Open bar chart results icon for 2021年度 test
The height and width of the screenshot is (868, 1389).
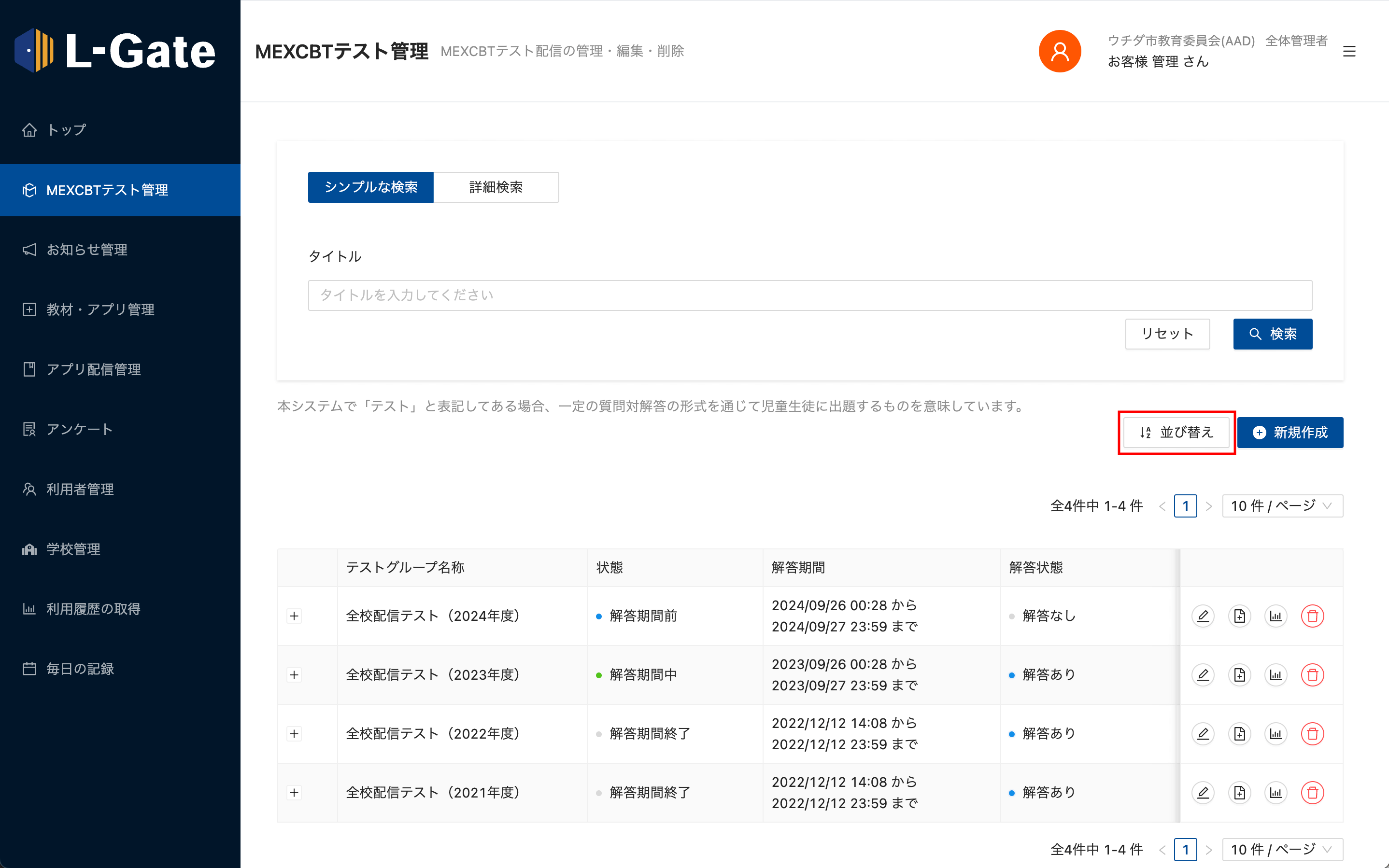1276,793
